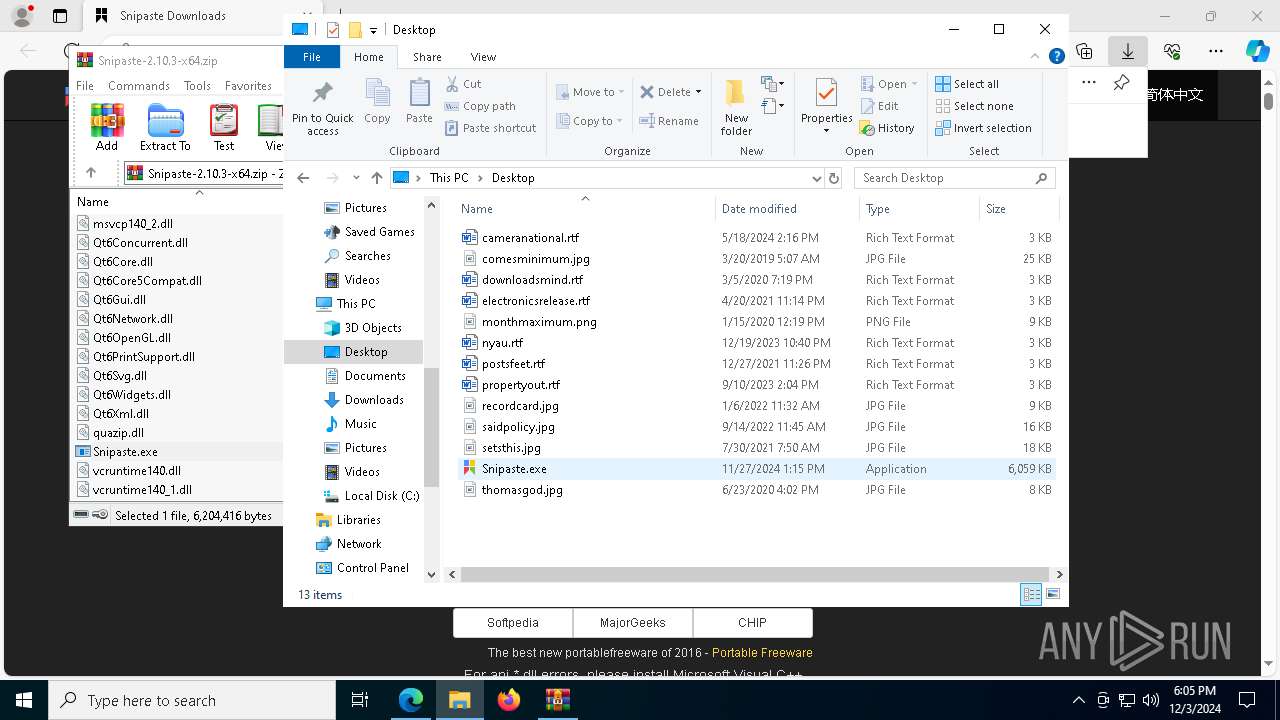This screenshot has width=1280, height=720.
Task: Switch to the Home ribbon tab
Action: pos(368,57)
